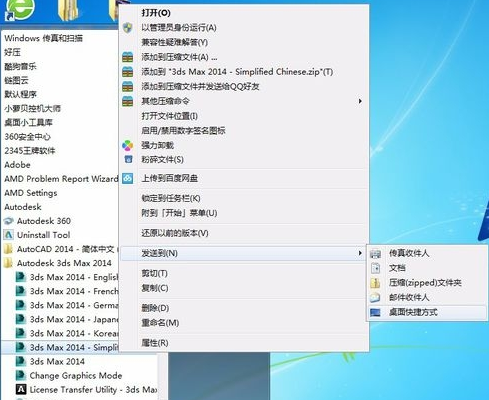Click the 3ds Max 2014 - French icon

pyautogui.click(x=21, y=291)
